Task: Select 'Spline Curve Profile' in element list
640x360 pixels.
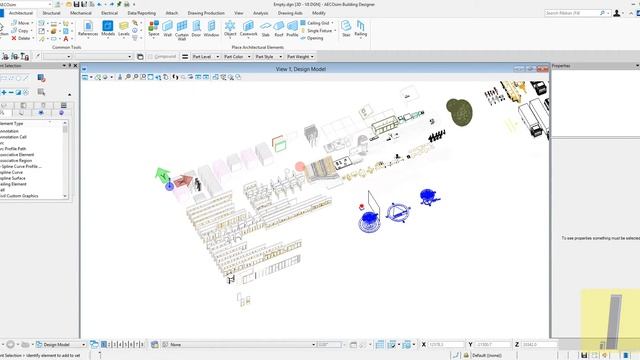Action: pyautogui.click(x=21, y=167)
